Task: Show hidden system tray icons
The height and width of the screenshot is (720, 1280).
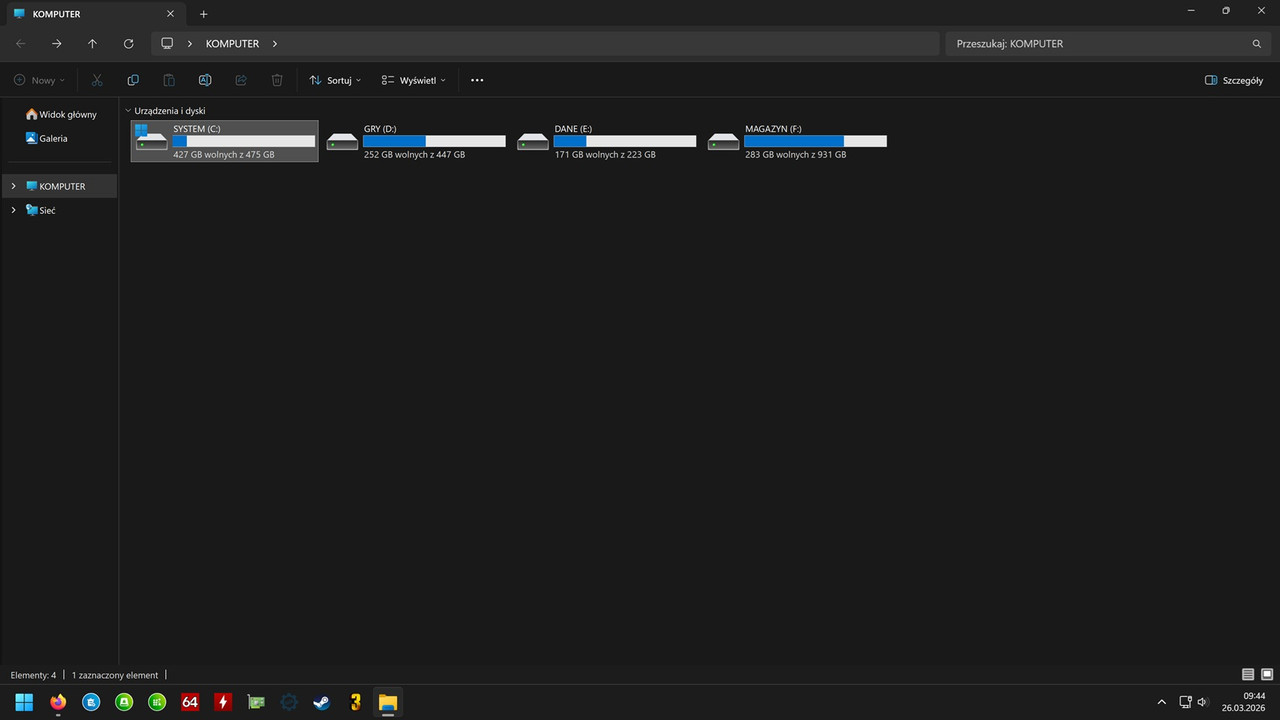Action: click(x=1161, y=702)
